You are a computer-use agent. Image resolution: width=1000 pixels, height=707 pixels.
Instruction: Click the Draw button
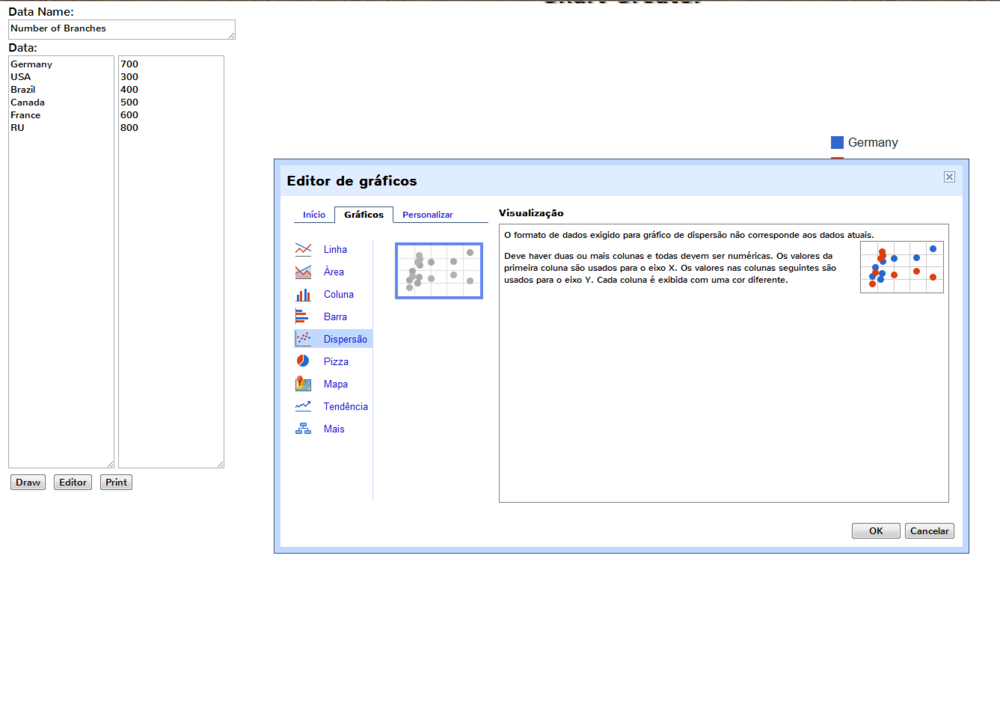pyautogui.click(x=28, y=482)
